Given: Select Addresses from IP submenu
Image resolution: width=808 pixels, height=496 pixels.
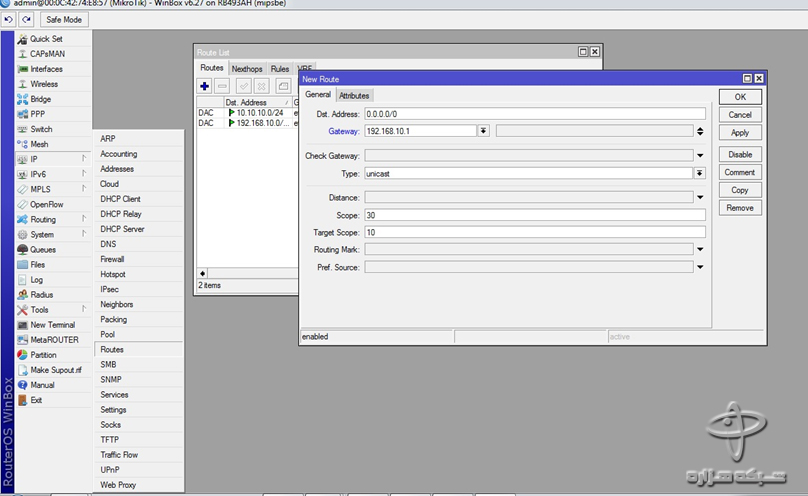Looking at the screenshot, I should click(139, 169).
